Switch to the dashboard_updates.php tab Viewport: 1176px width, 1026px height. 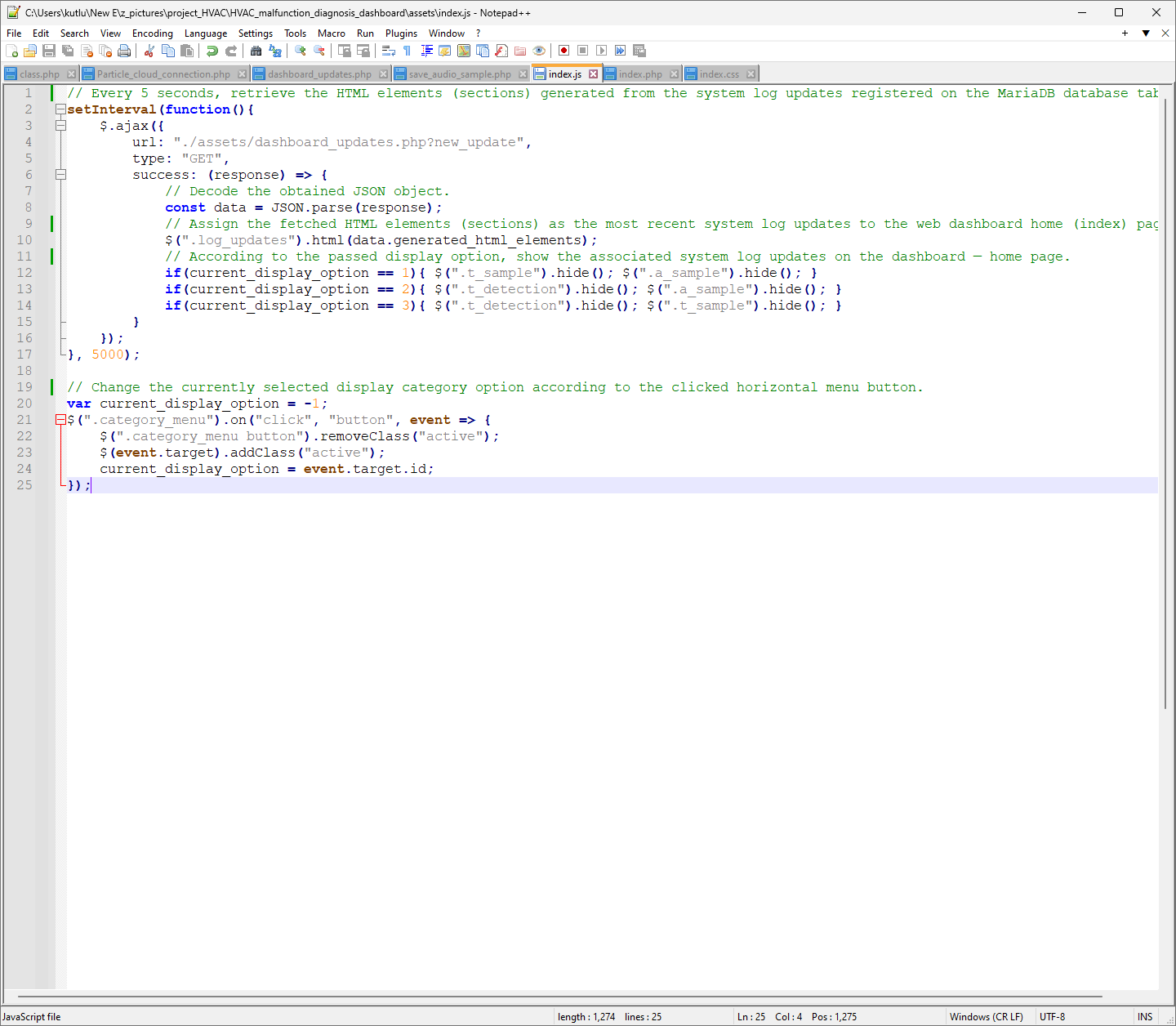(x=319, y=74)
